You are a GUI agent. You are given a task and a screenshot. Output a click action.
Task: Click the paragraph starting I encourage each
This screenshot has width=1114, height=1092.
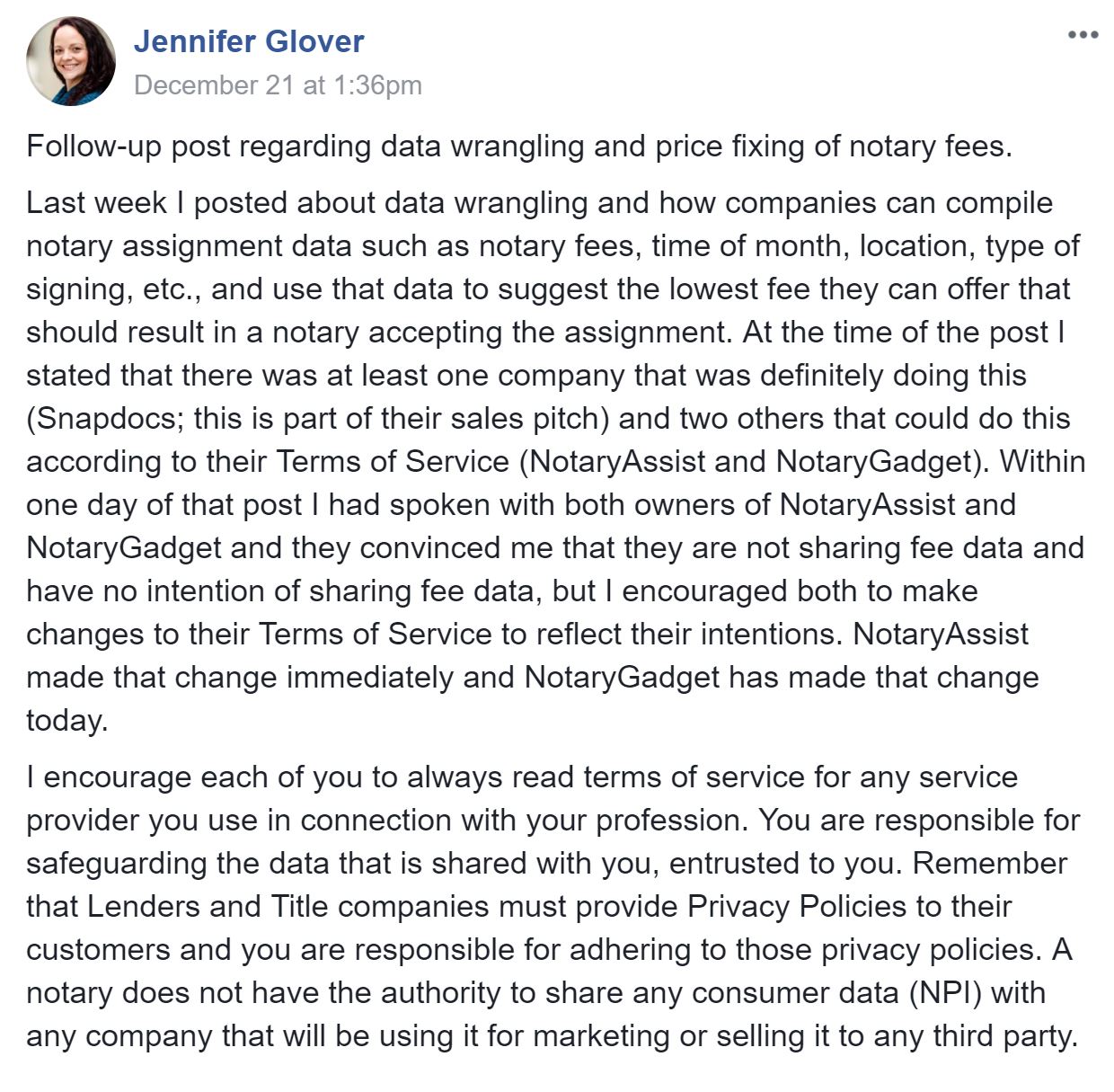(x=553, y=907)
